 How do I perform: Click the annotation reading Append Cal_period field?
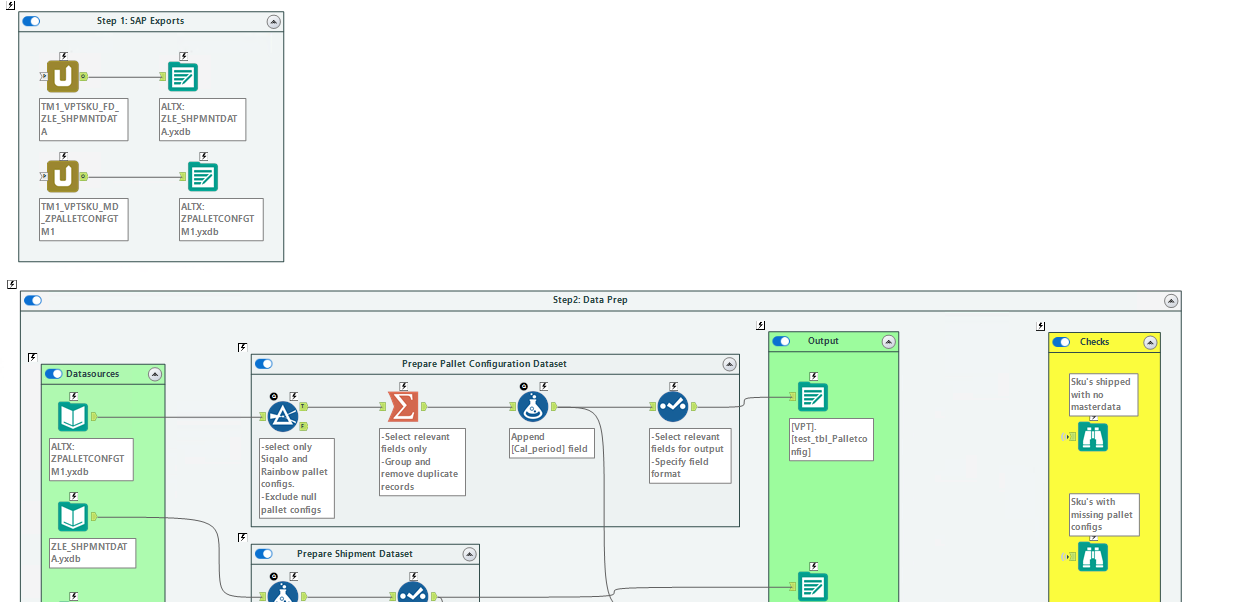pos(551,442)
